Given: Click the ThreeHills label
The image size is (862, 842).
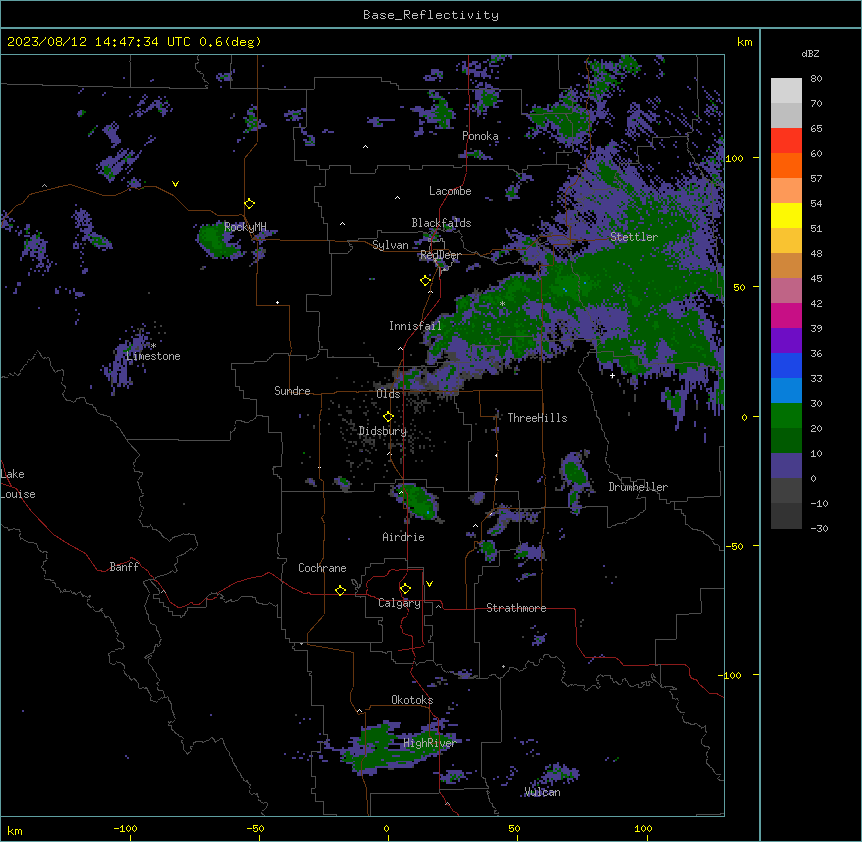Looking at the screenshot, I should click(538, 418).
